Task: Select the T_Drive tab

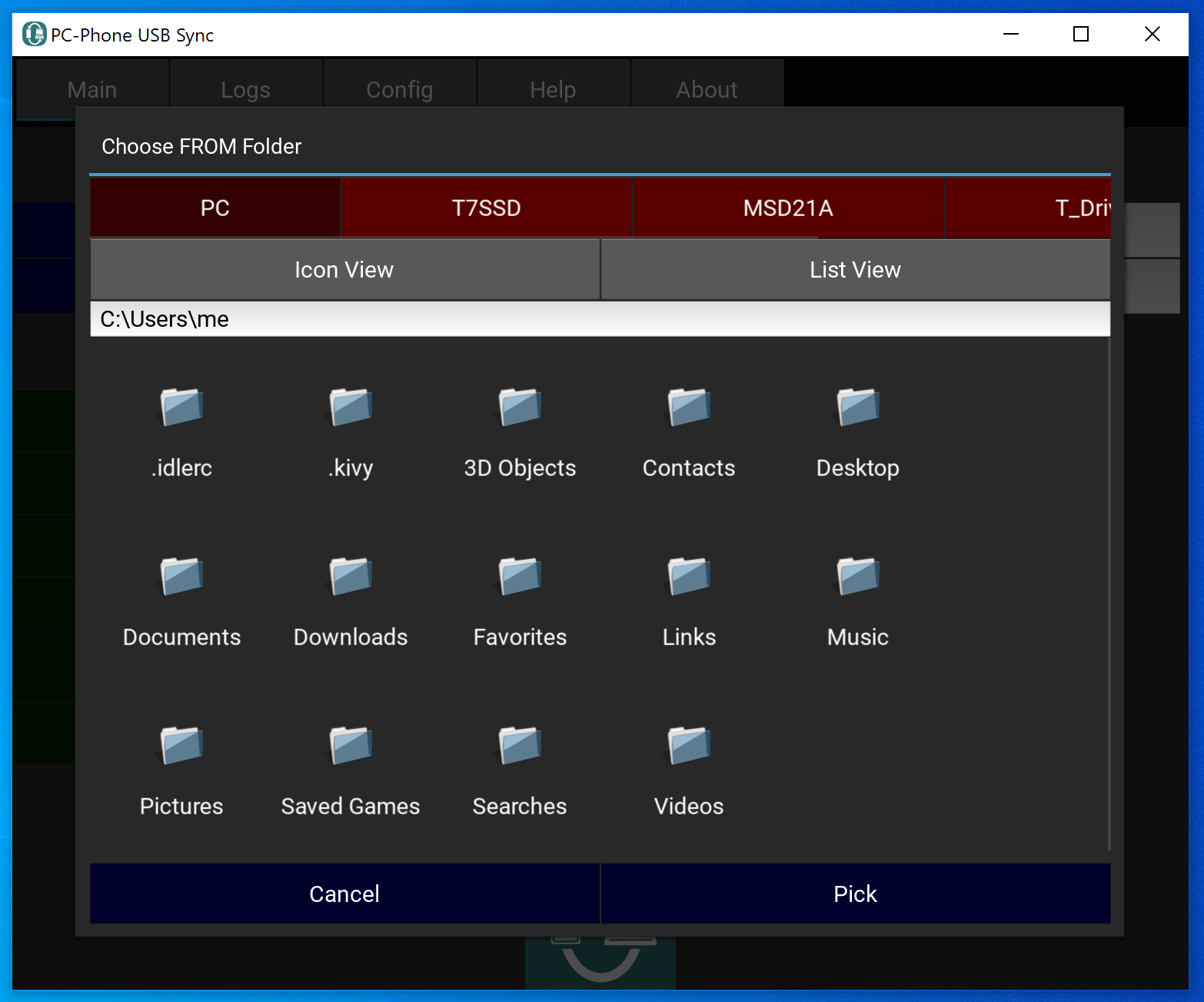Action: pyautogui.click(x=1028, y=208)
